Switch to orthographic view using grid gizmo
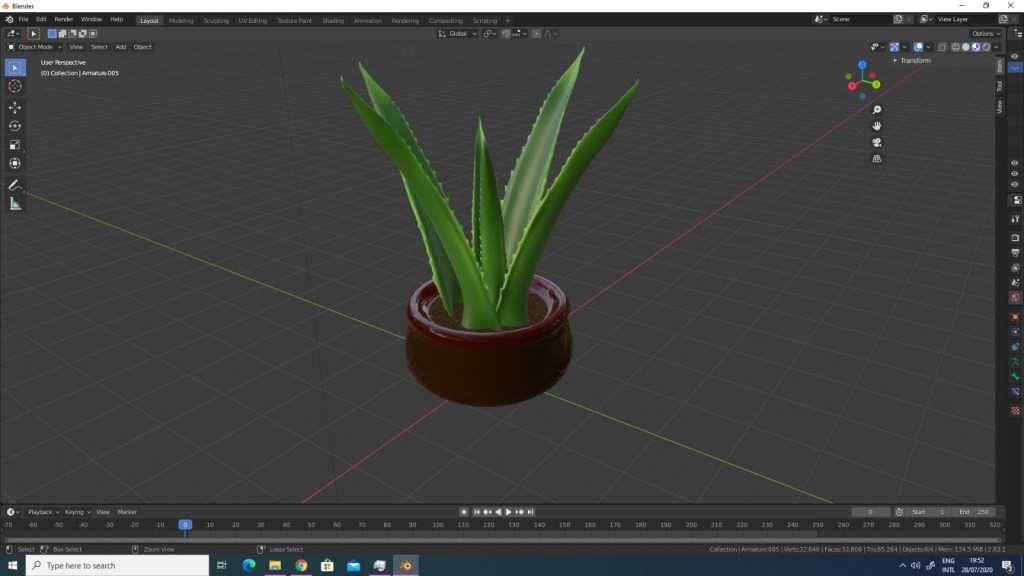 (877, 159)
